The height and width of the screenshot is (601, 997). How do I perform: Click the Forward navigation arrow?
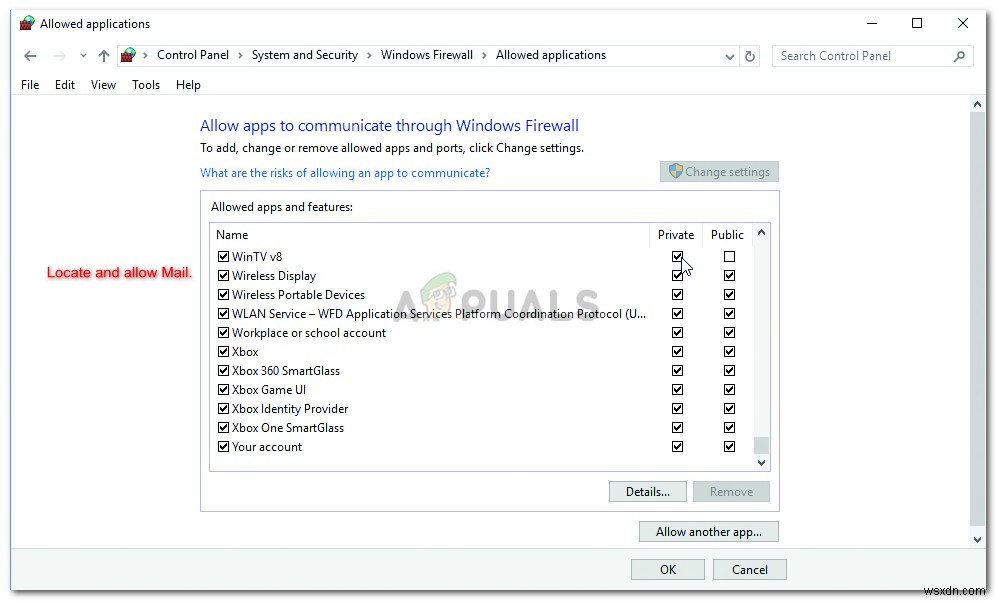pyautogui.click(x=60, y=56)
